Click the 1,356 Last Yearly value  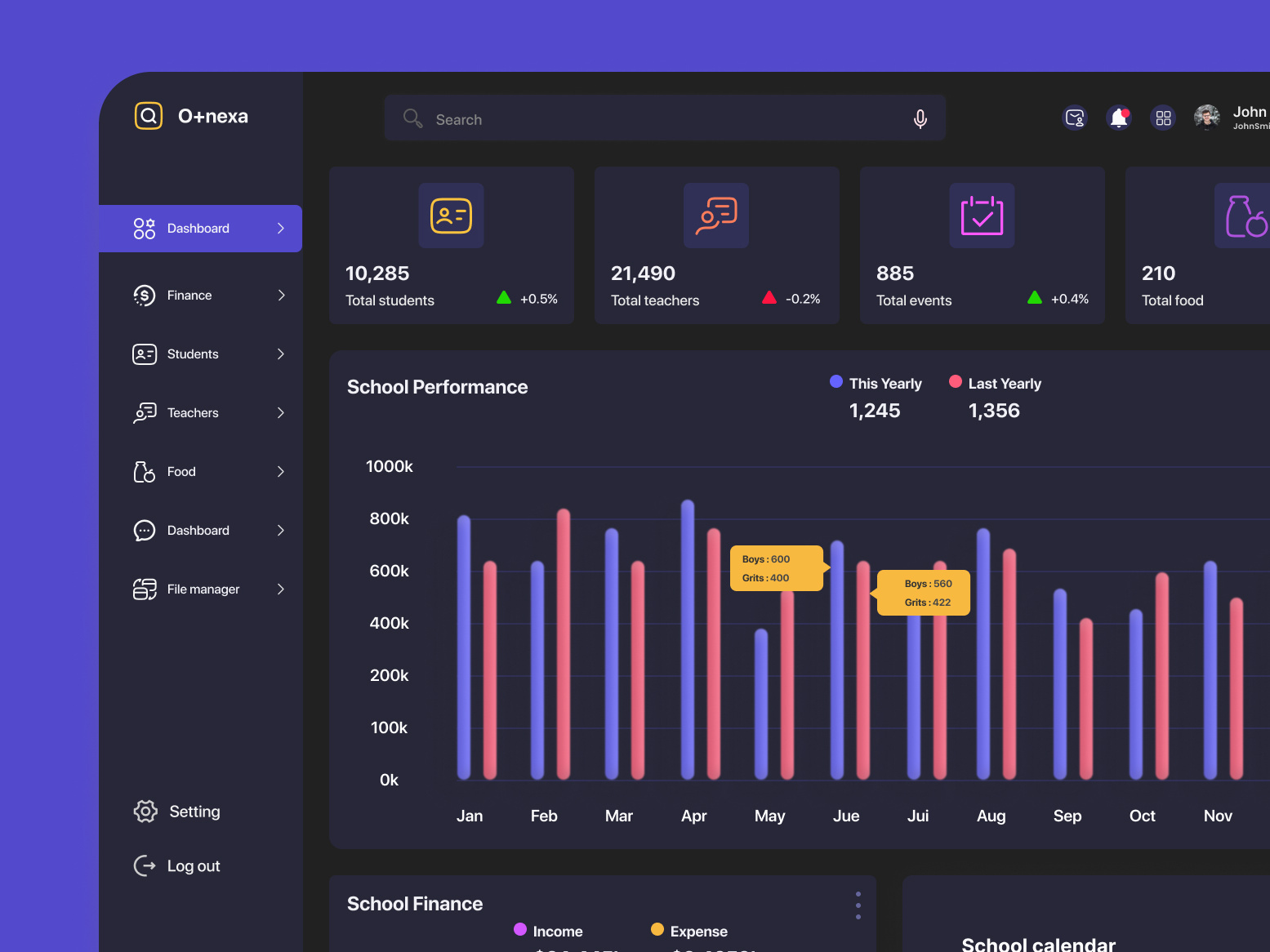pyautogui.click(x=994, y=411)
